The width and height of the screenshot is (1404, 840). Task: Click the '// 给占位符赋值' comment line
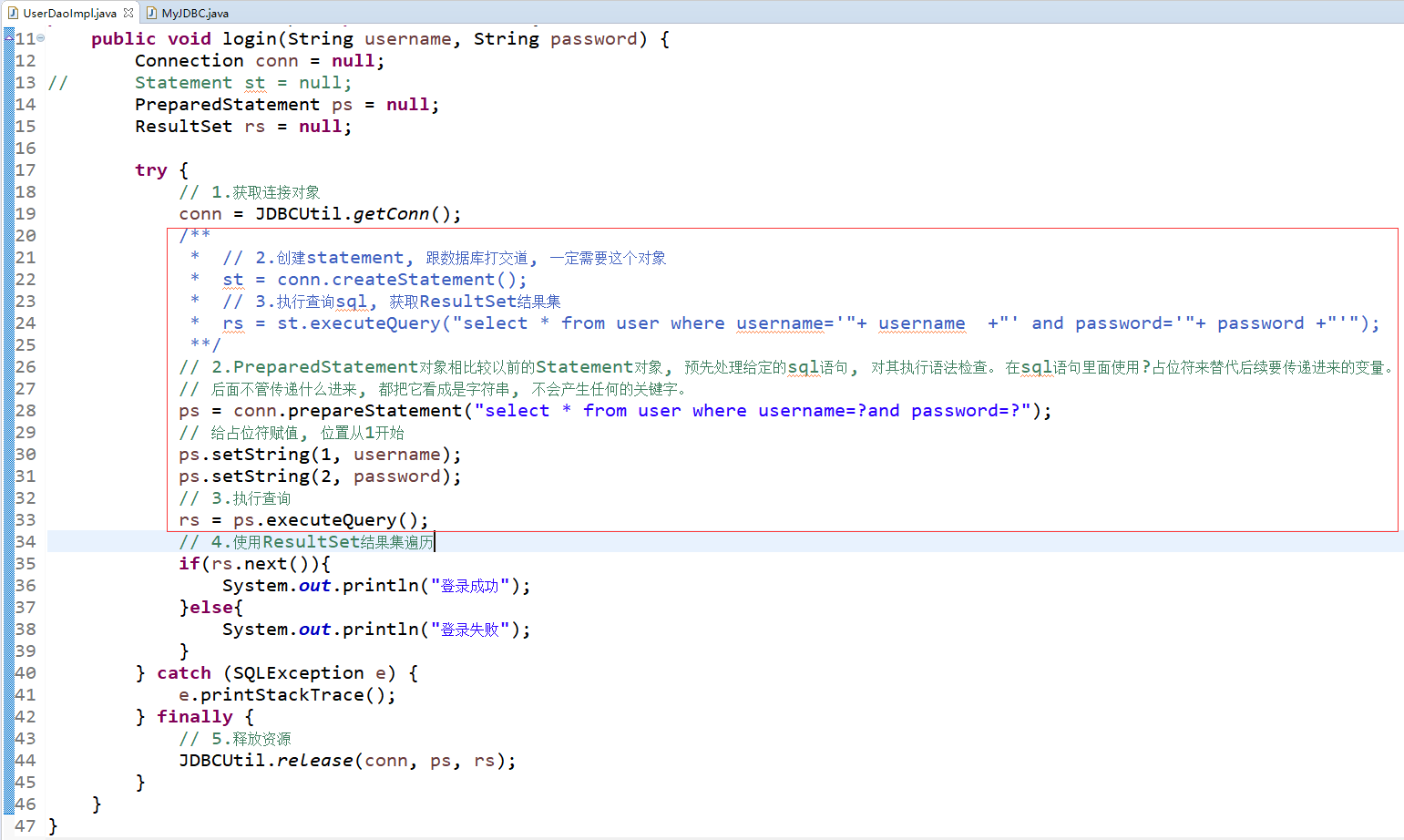[x=292, y=433]
